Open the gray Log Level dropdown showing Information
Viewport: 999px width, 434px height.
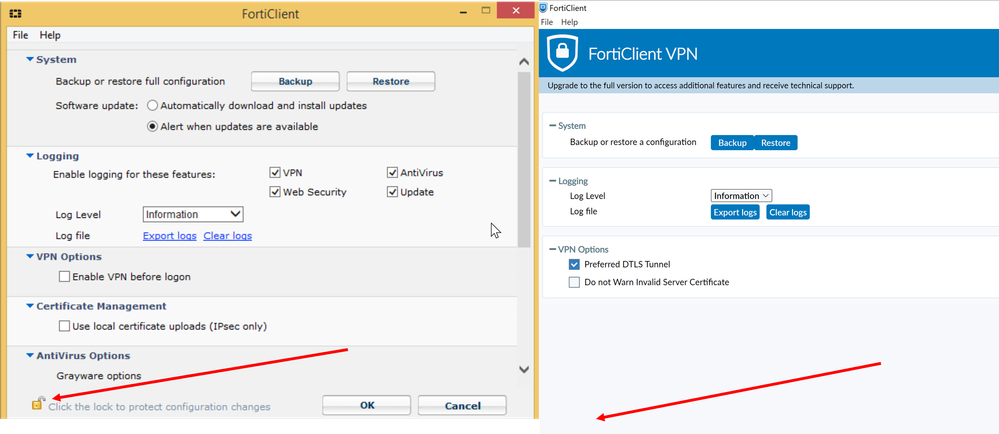click(x=194, y=214)
